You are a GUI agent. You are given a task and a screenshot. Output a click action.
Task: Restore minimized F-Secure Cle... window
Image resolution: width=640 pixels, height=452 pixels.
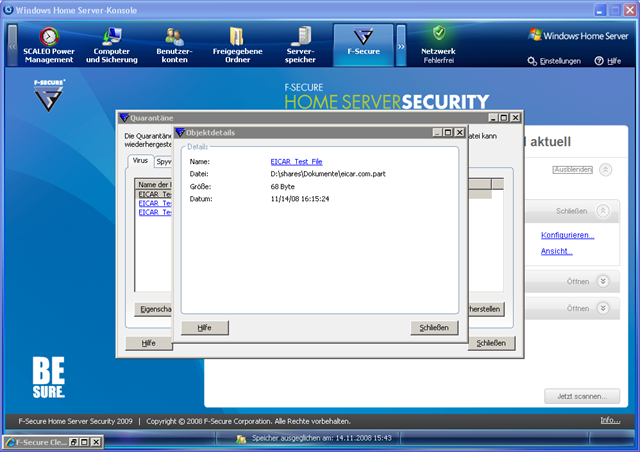[74, 442]
